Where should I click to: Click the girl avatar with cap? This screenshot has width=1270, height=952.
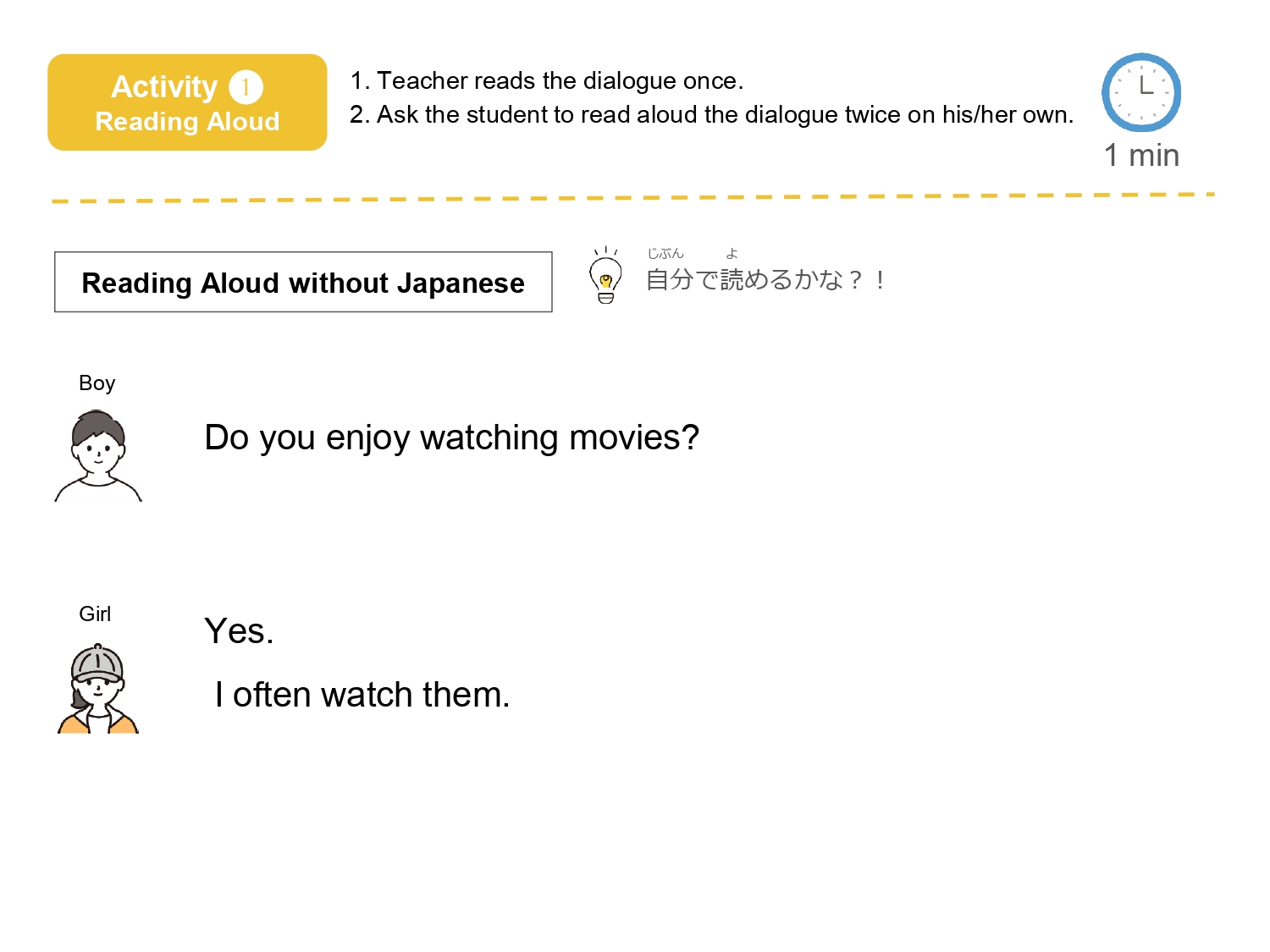(x=98, y=689)
